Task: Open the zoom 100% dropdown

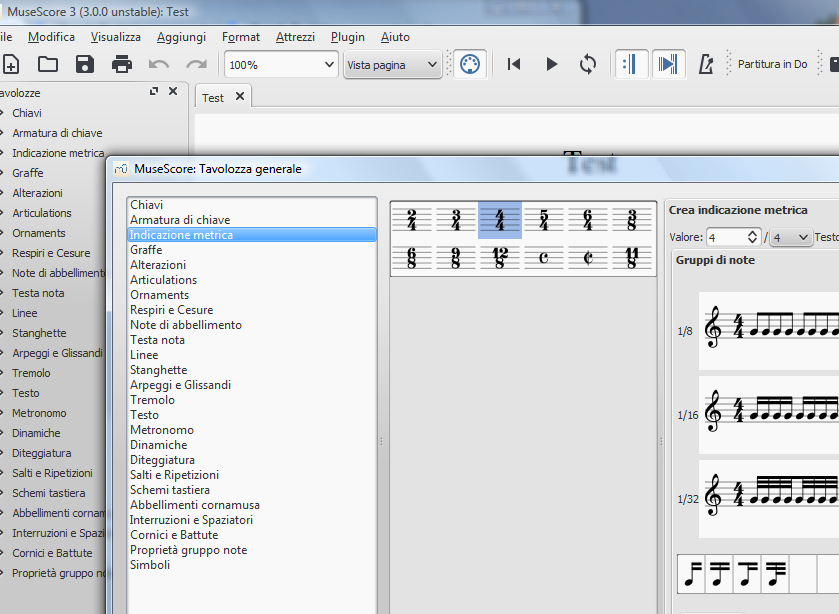Action: pyautogui.click(x=281, y=65)
